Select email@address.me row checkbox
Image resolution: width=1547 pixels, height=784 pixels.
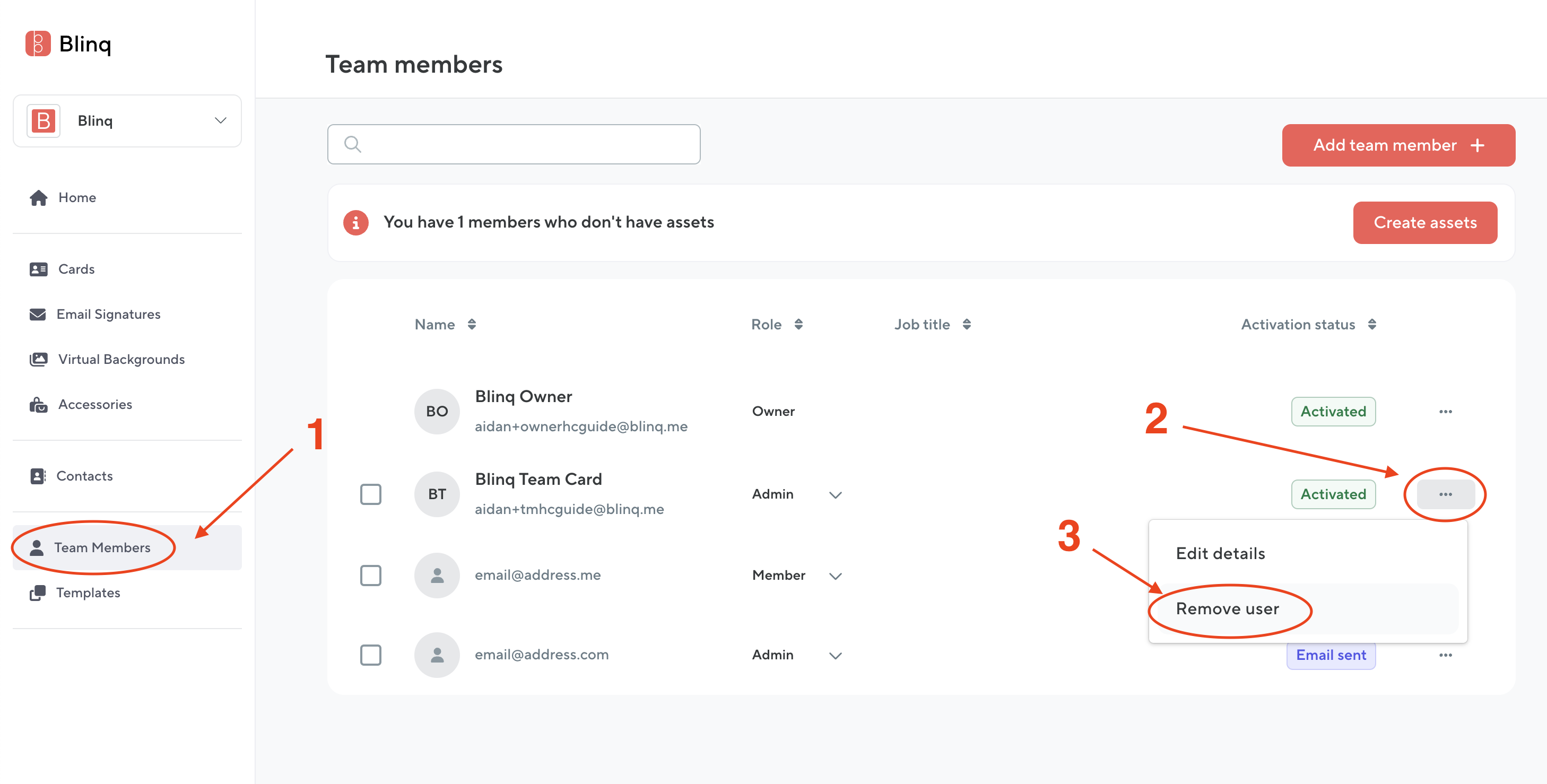(x=370, y=576)
